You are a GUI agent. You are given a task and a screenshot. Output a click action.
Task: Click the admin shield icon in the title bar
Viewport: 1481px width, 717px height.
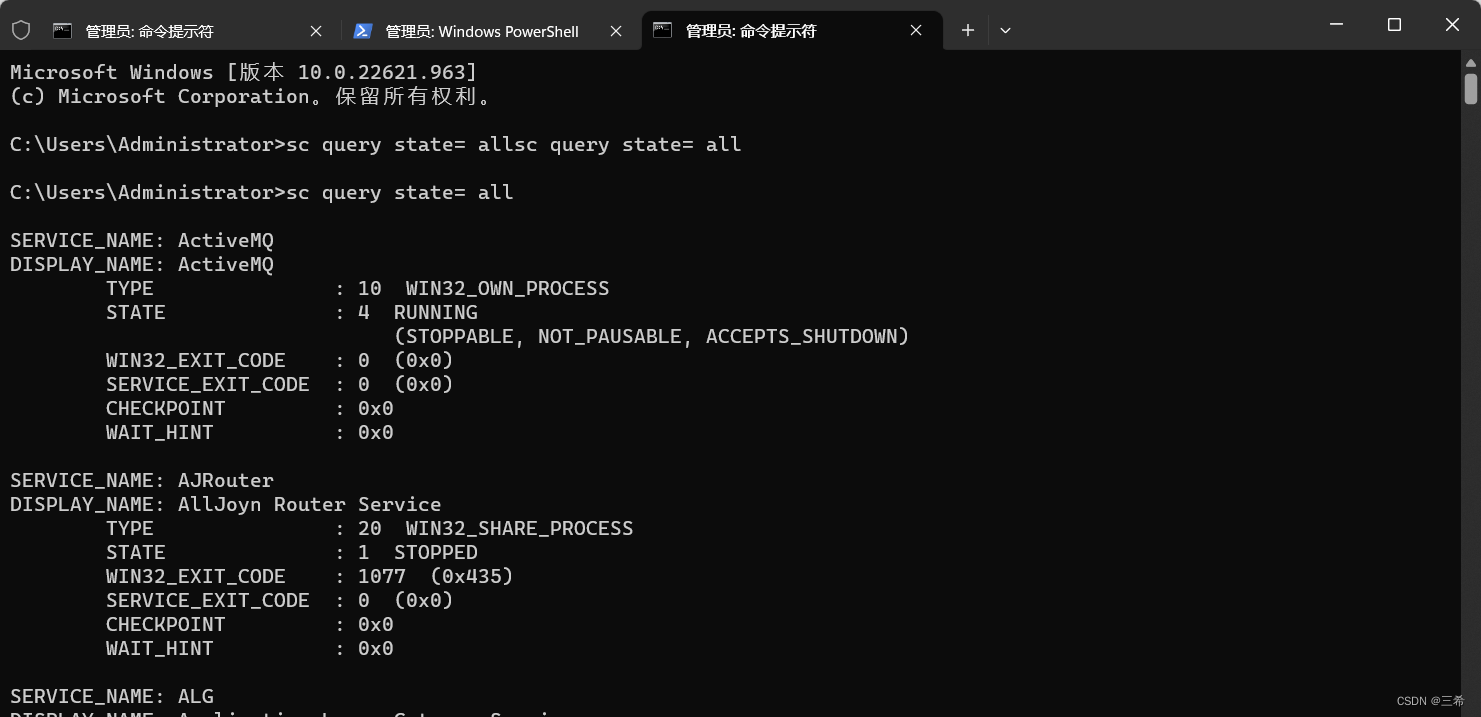(x=20, y=31)
